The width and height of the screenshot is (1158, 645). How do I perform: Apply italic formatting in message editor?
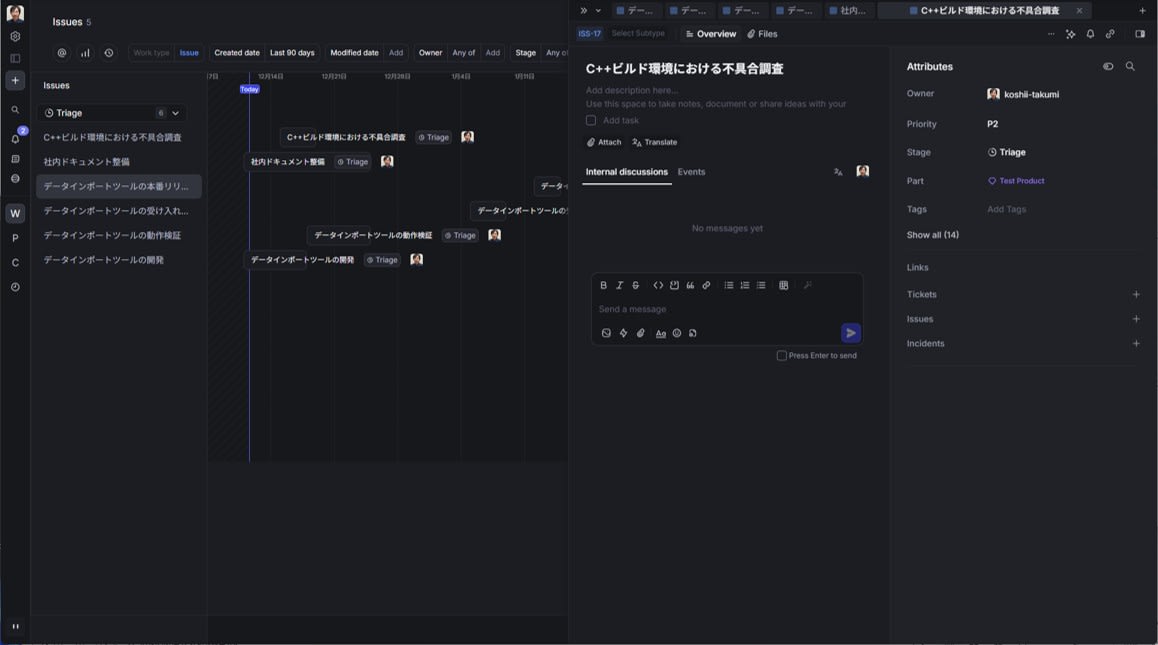[x=620, y=285]
